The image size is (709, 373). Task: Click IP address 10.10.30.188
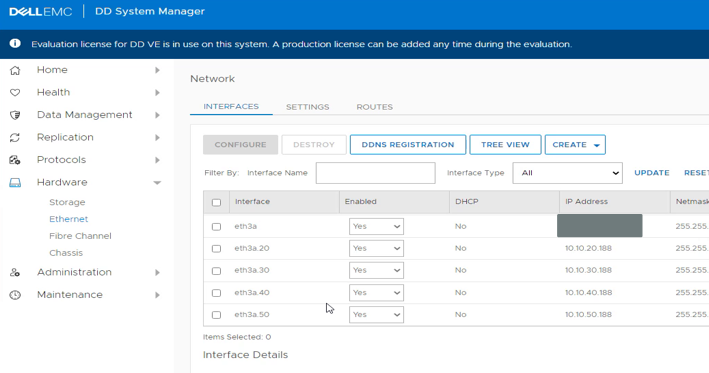[588, 270]
